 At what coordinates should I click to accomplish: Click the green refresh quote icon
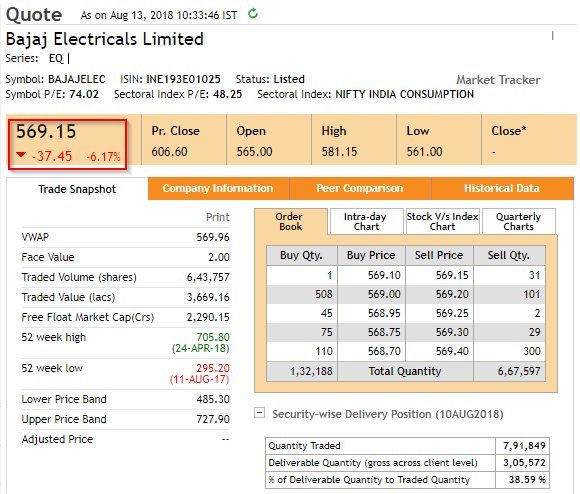coord(253,14)
